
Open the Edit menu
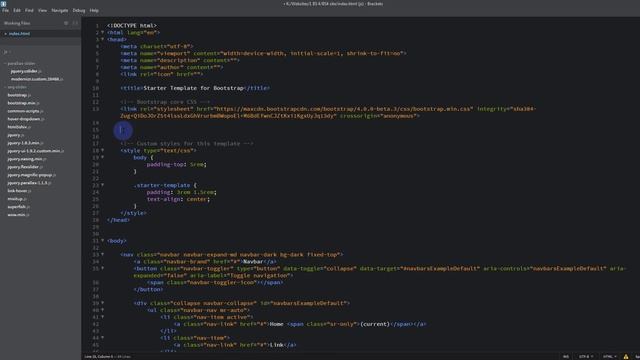[x=17, y=10]
